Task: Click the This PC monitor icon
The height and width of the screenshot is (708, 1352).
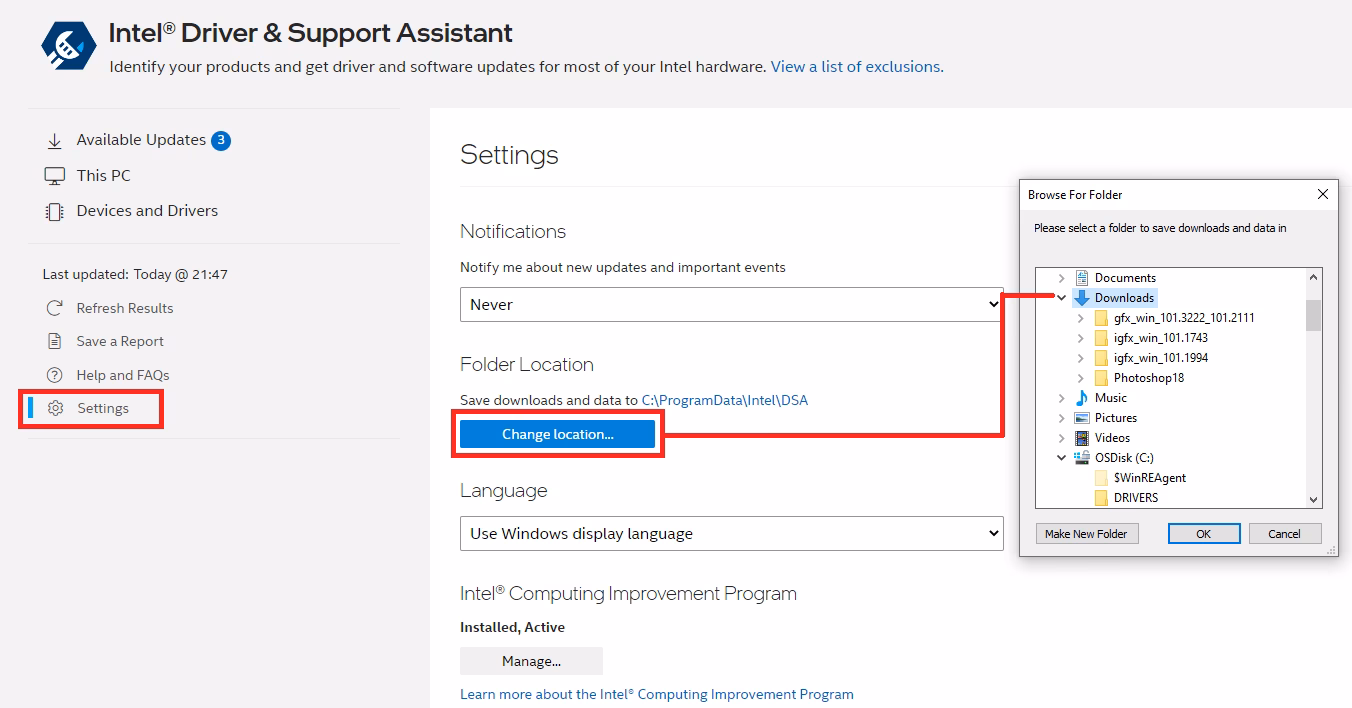Action: 55,176
